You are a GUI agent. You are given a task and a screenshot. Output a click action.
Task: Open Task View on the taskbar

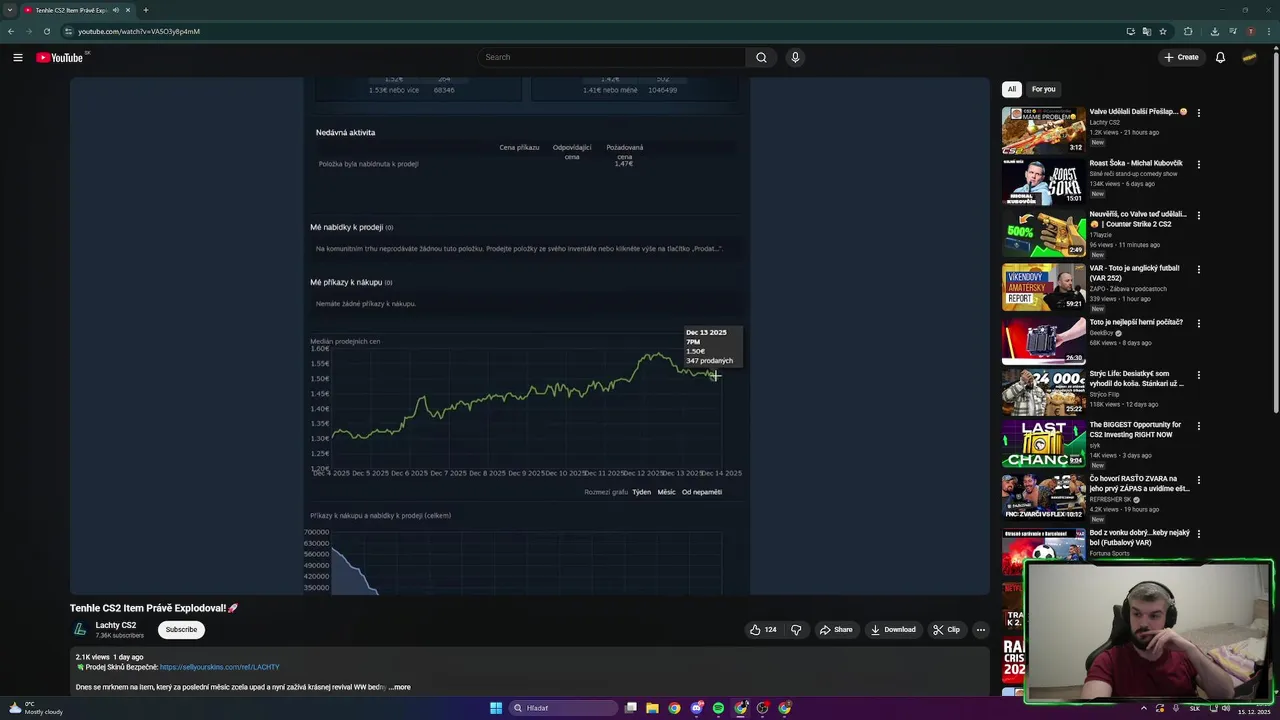coord(630,708)
